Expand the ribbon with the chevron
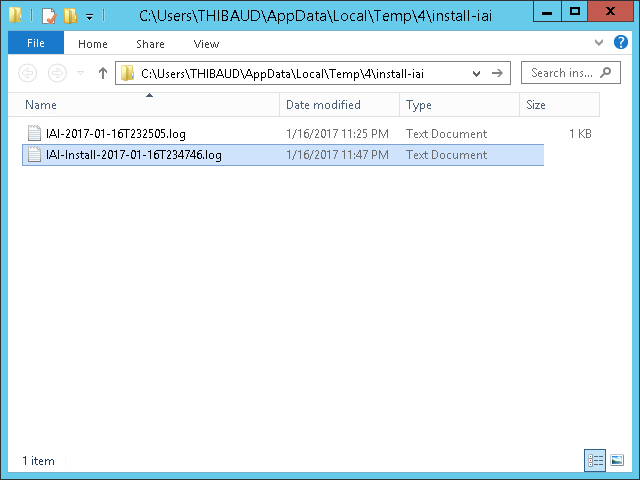640x480 pixels. 598,43
